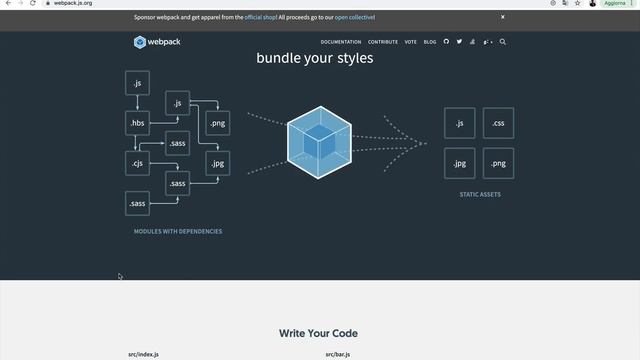640x360 pixels.
Task: Click the .cjs module box
Action: click(137, 163)
